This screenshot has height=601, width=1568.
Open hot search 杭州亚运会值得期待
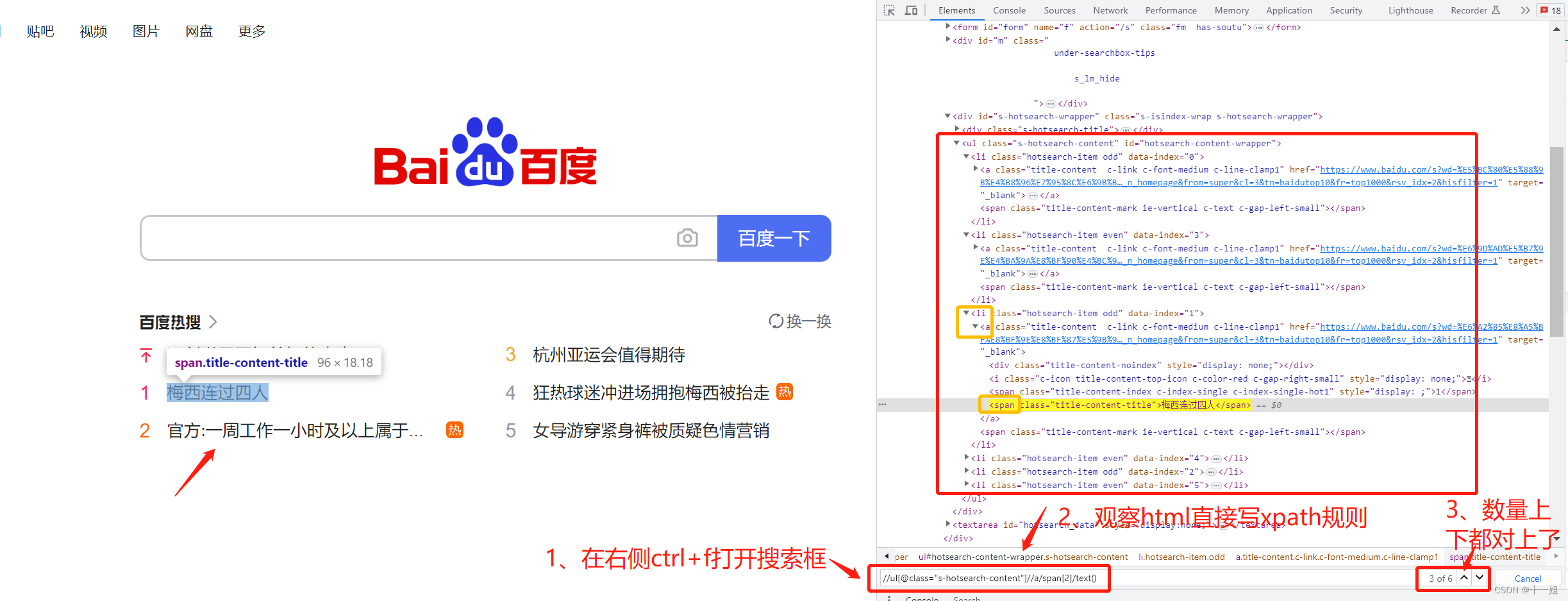coord(608,355)
